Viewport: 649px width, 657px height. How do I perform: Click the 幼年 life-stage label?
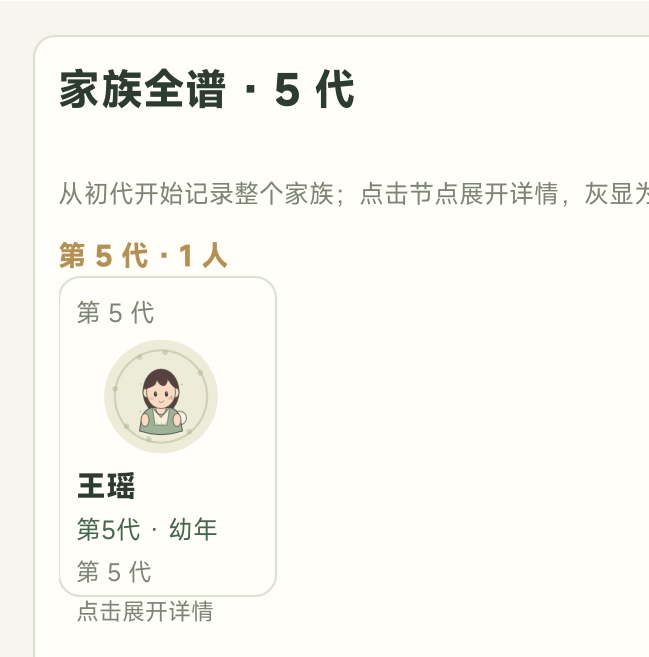point(193,529)
